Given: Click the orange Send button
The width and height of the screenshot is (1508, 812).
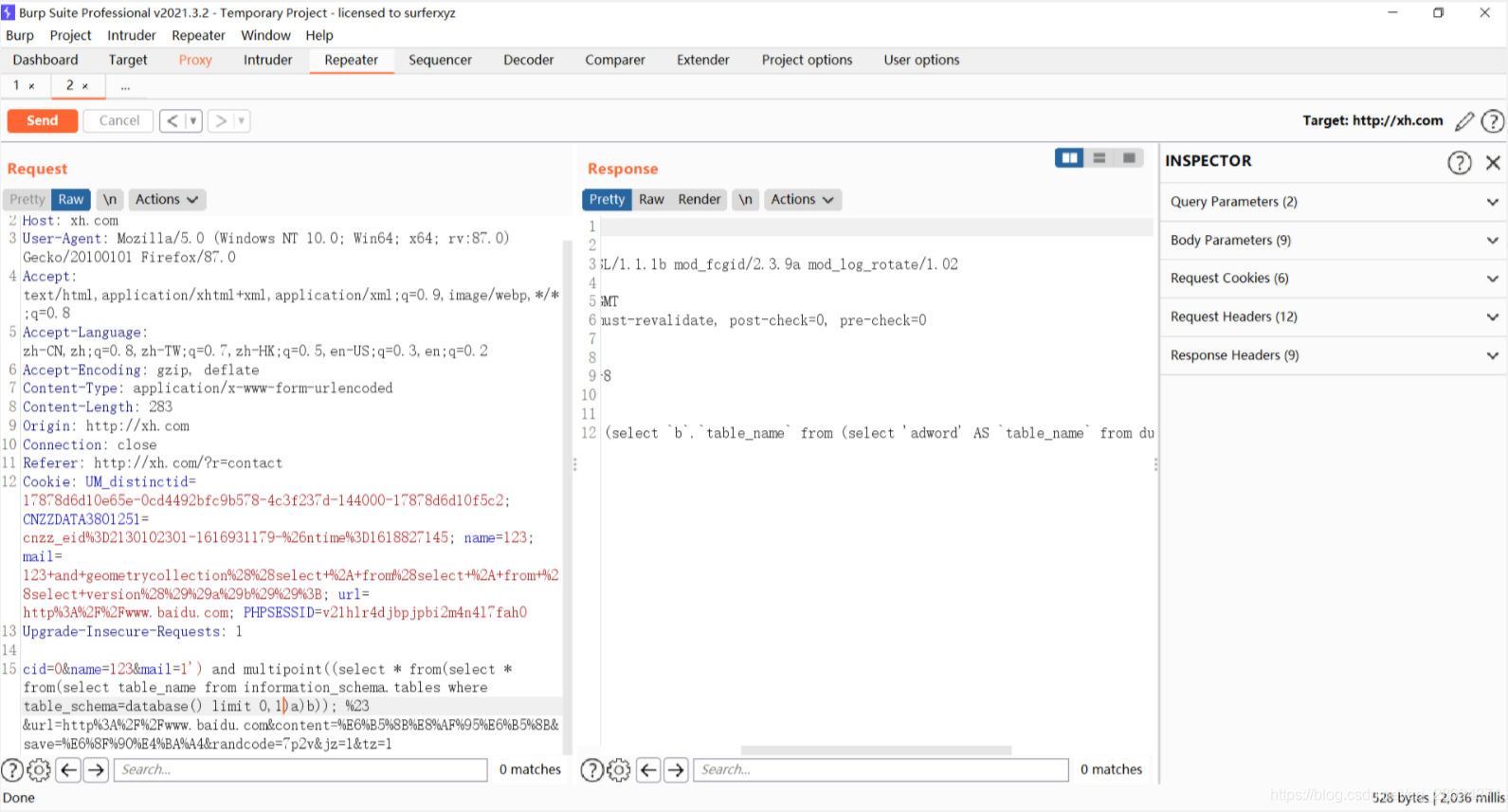Looking at the screenshot, I should tap(43, 120).
